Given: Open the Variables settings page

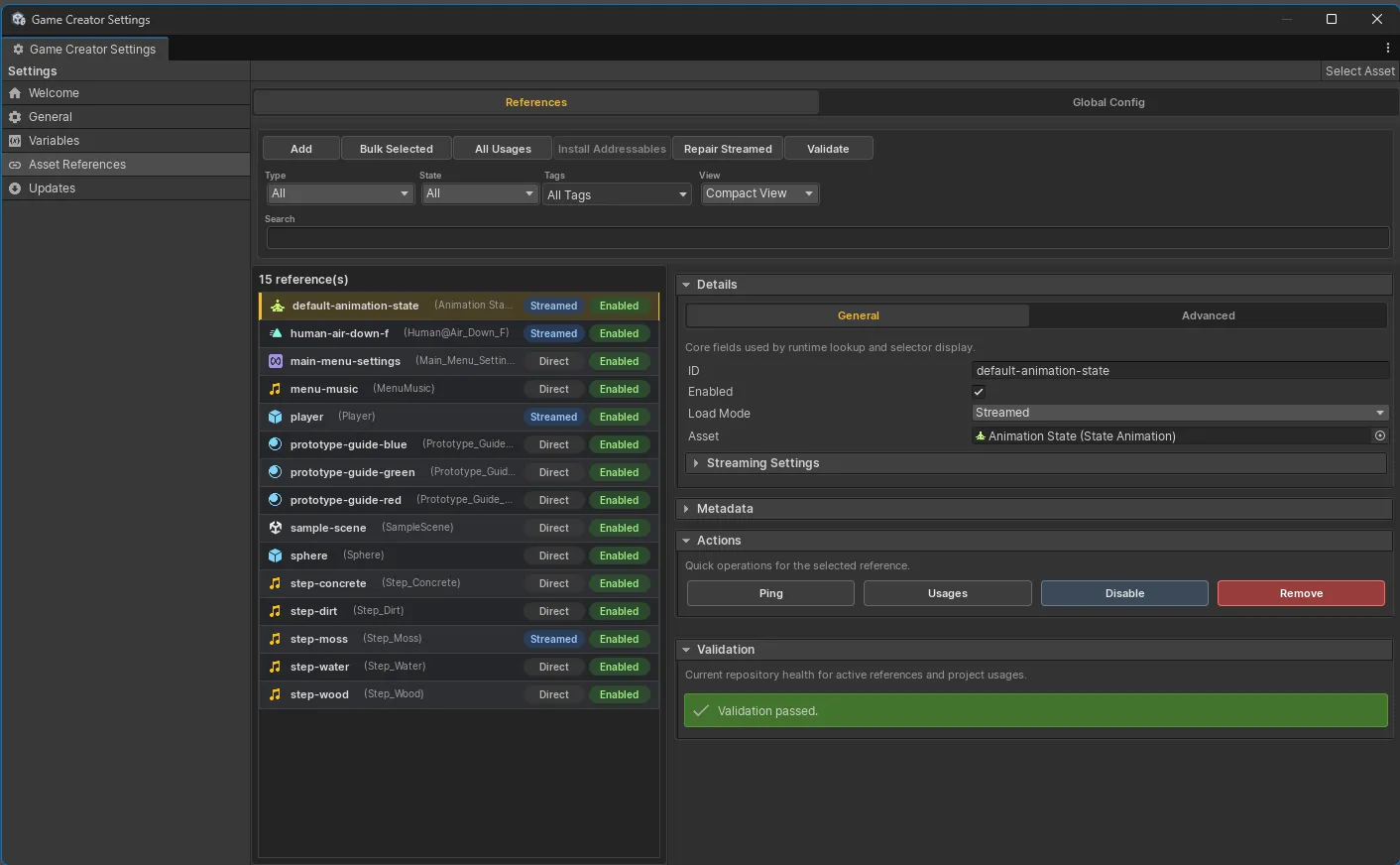Looking at the screenshot, I should (x=125, y=141).
